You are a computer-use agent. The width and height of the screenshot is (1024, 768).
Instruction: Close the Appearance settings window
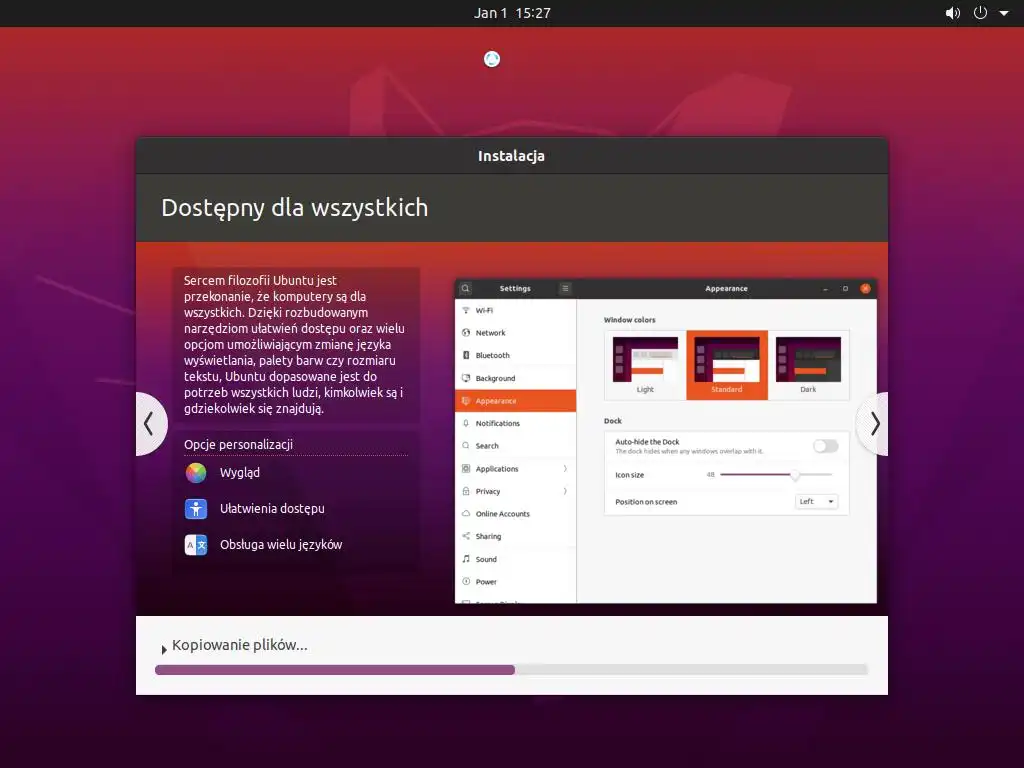click(x=865, y=289)
